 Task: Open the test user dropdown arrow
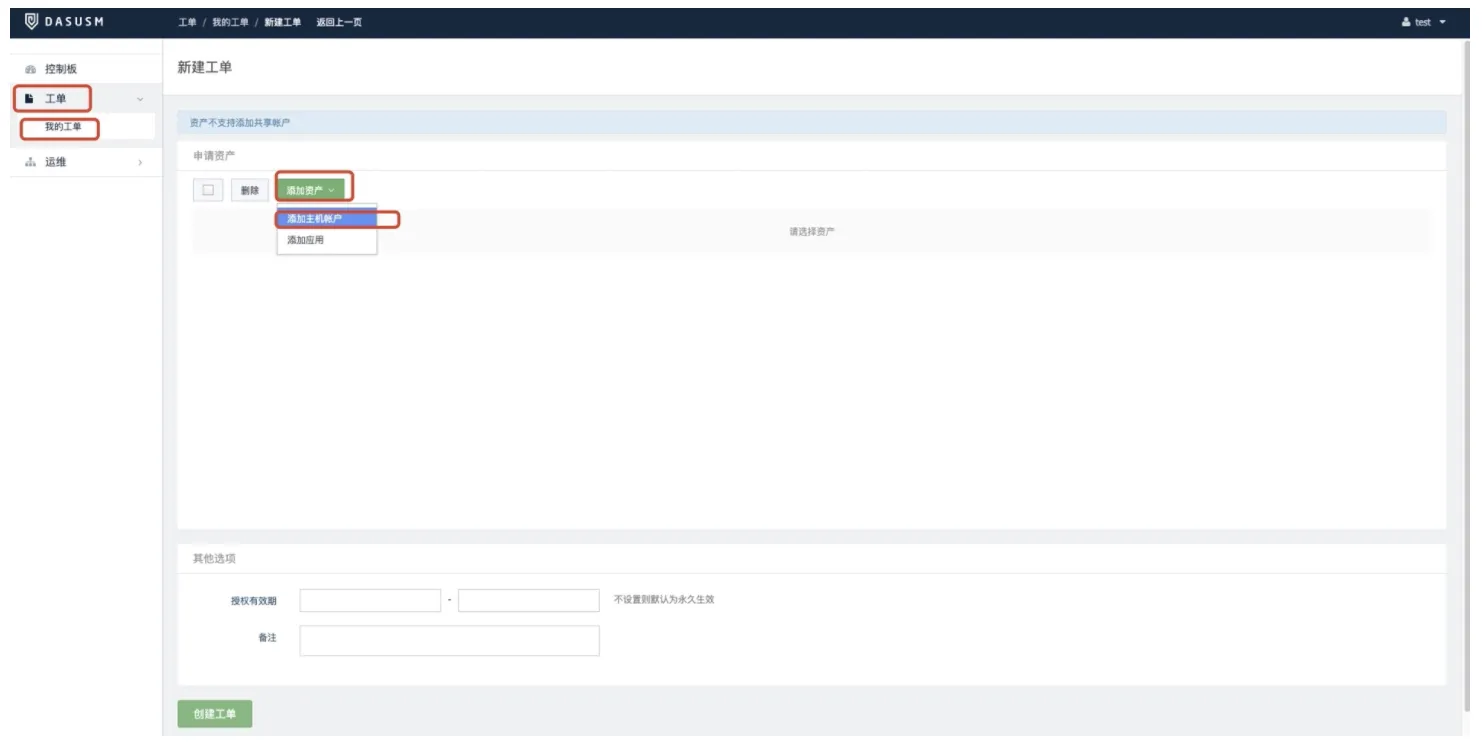tap(1442, 22)
